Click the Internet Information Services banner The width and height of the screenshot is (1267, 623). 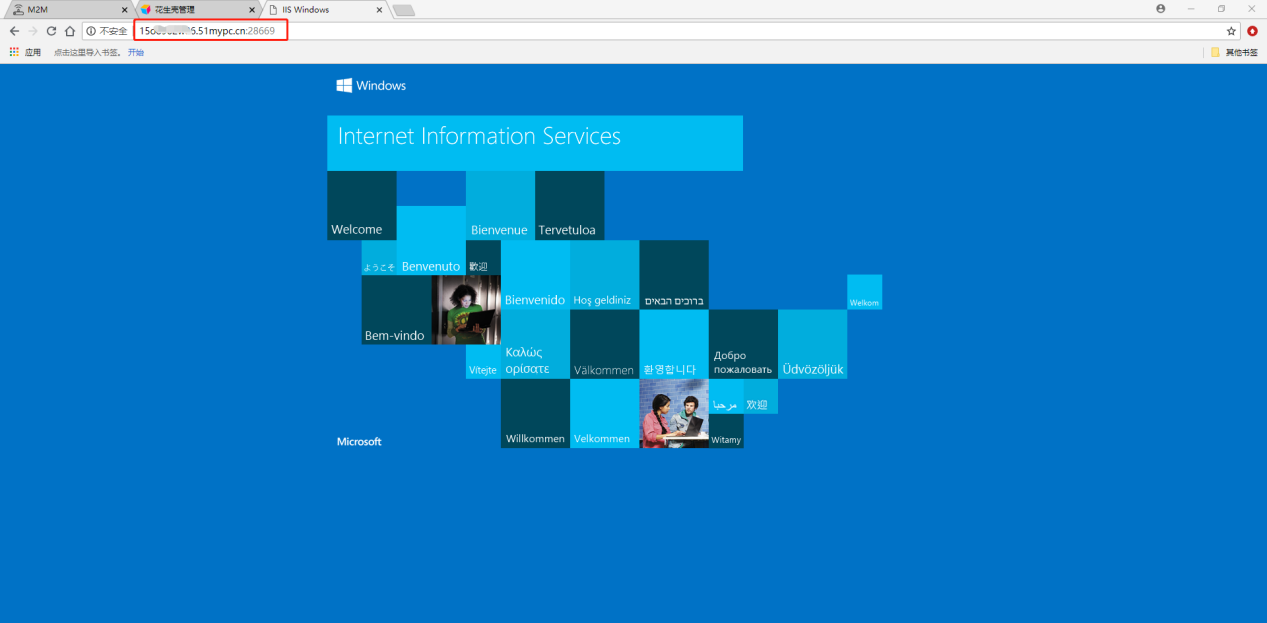[x=535, y=143]
